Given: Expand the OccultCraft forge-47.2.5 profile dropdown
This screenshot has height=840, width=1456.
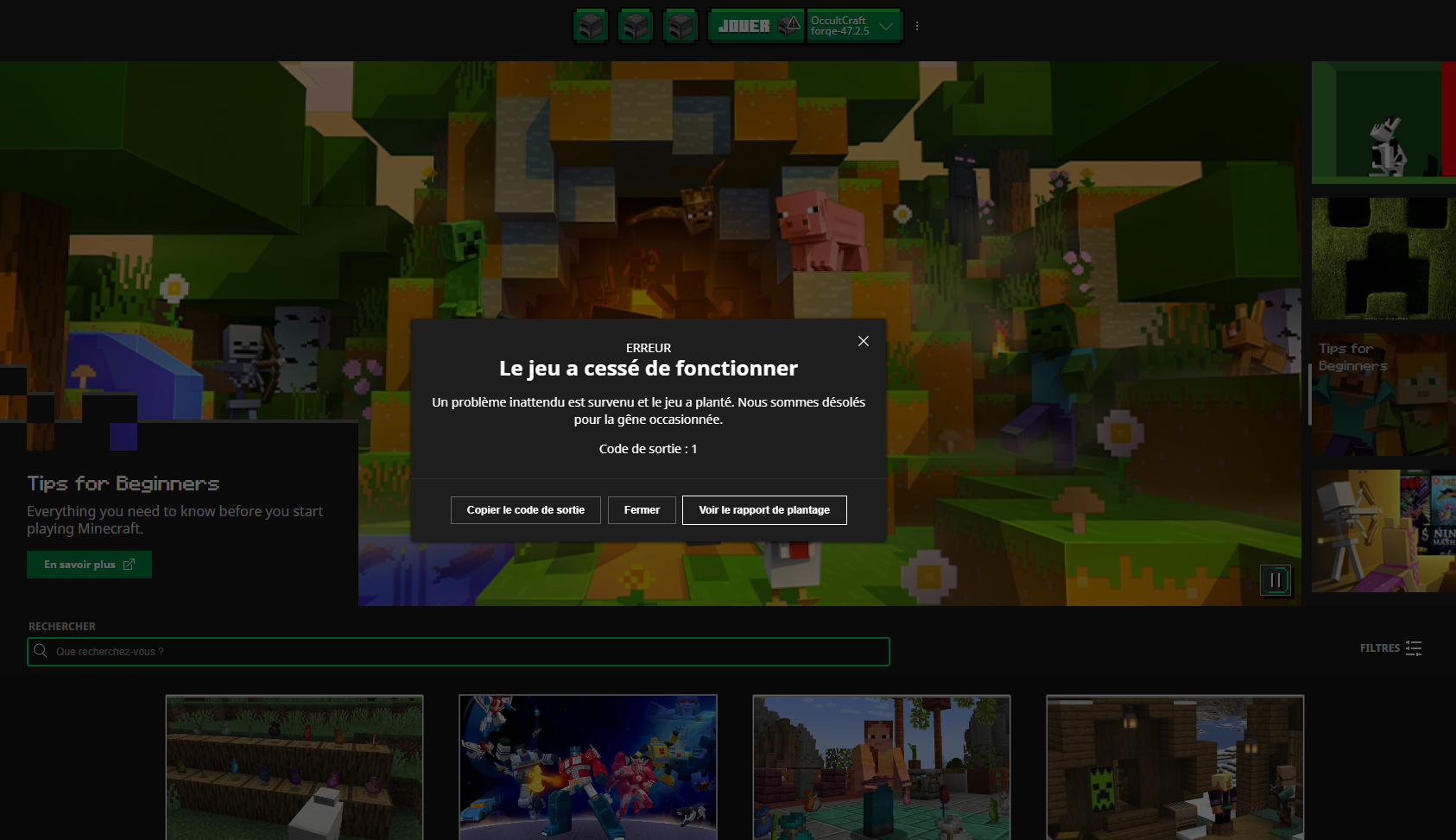Looking at the screenshot, I should click(x=855, y=26).
